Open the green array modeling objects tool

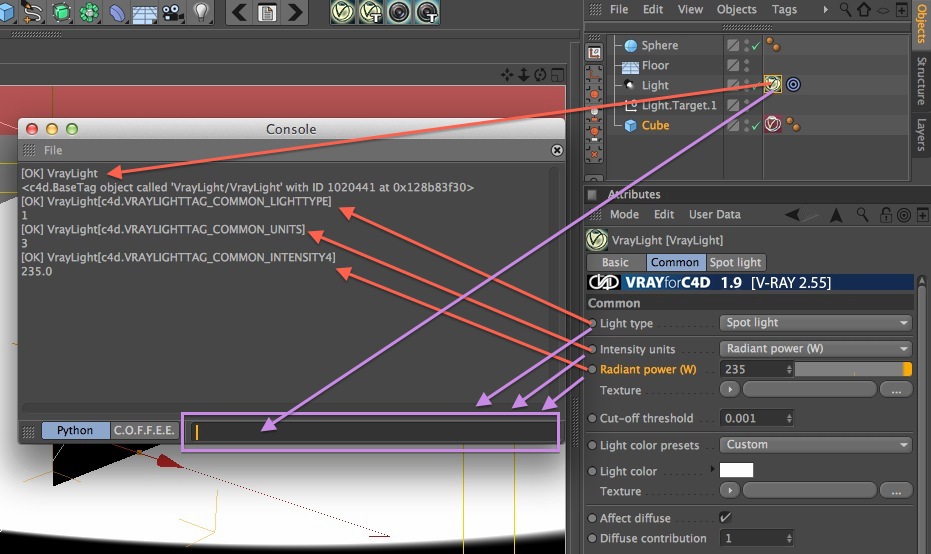click(89, 12)
